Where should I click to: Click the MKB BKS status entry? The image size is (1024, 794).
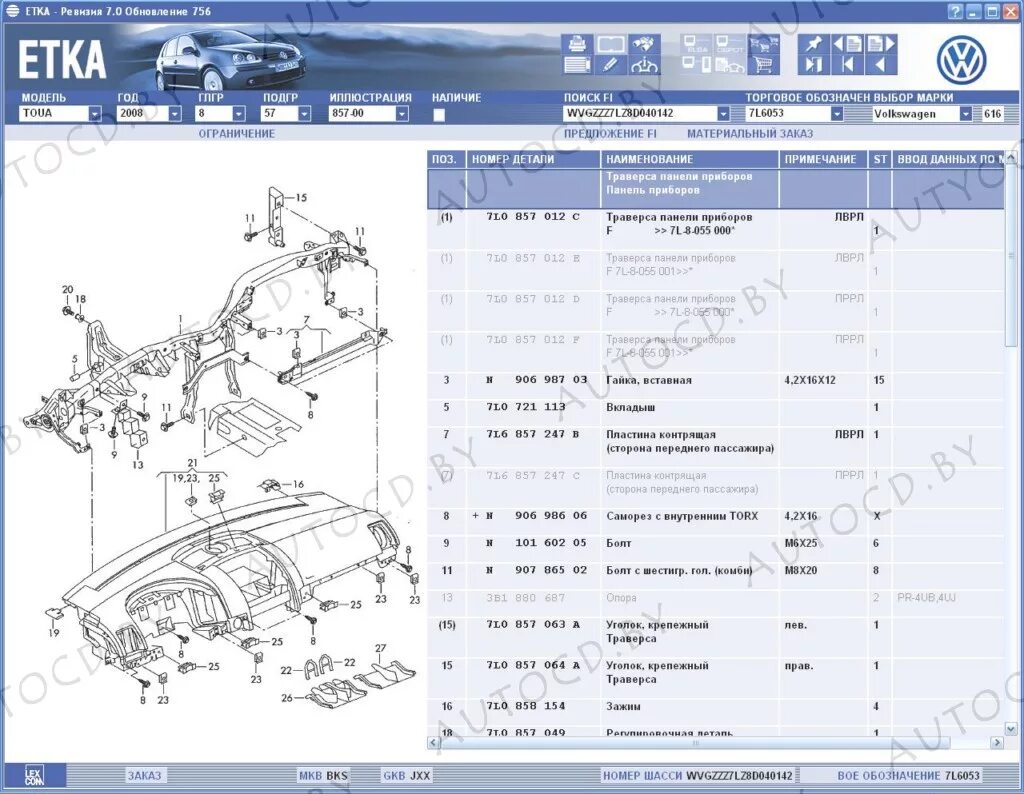click(x=323, y=776)
